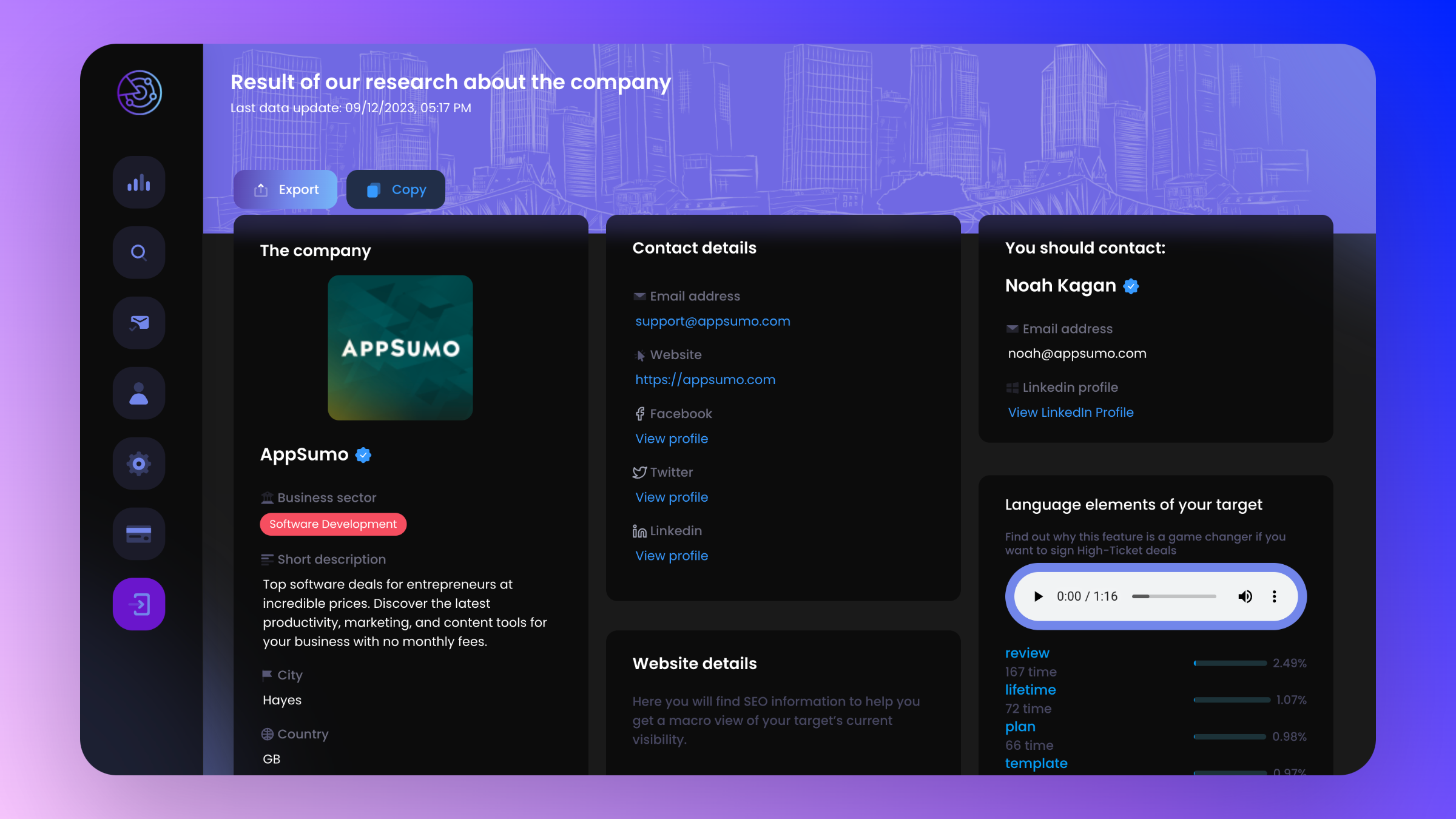Click the icon beside Linkedin profile label
This screenshot has height=819, width=1456.
point(1012,388)
